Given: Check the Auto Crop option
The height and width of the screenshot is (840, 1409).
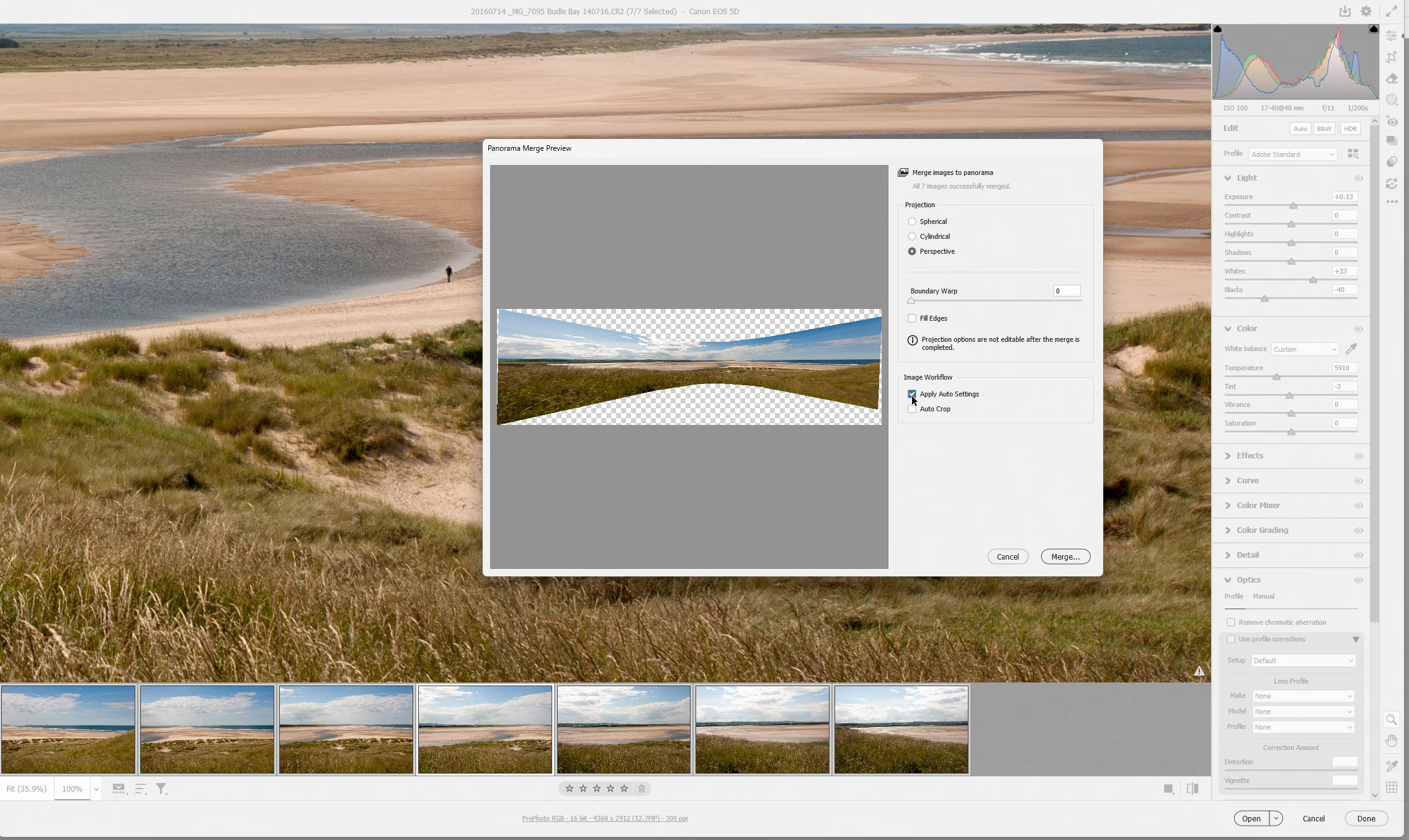Looking at the screenshot, I should (912, 409).
